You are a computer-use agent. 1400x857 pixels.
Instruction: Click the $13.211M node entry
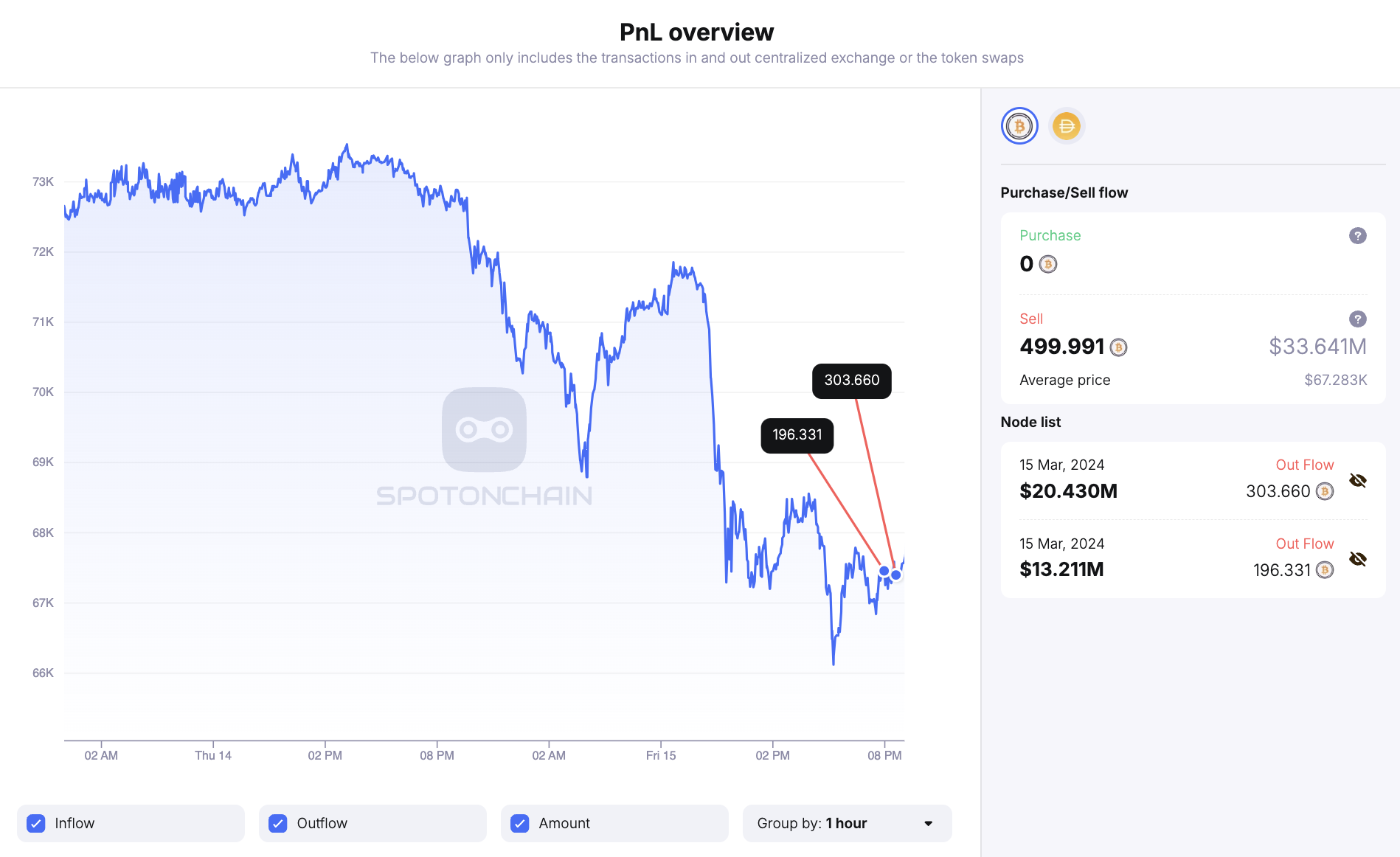(x=1061, y=569)
